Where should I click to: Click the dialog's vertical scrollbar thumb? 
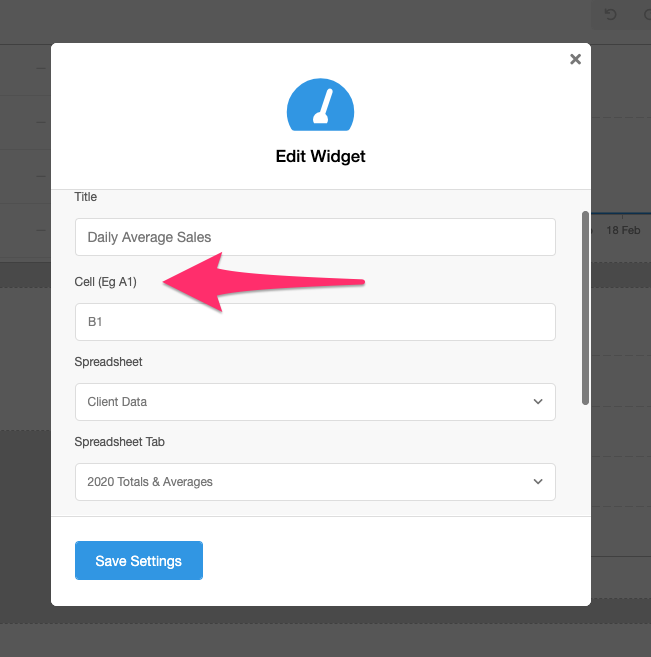pos(585,308)
